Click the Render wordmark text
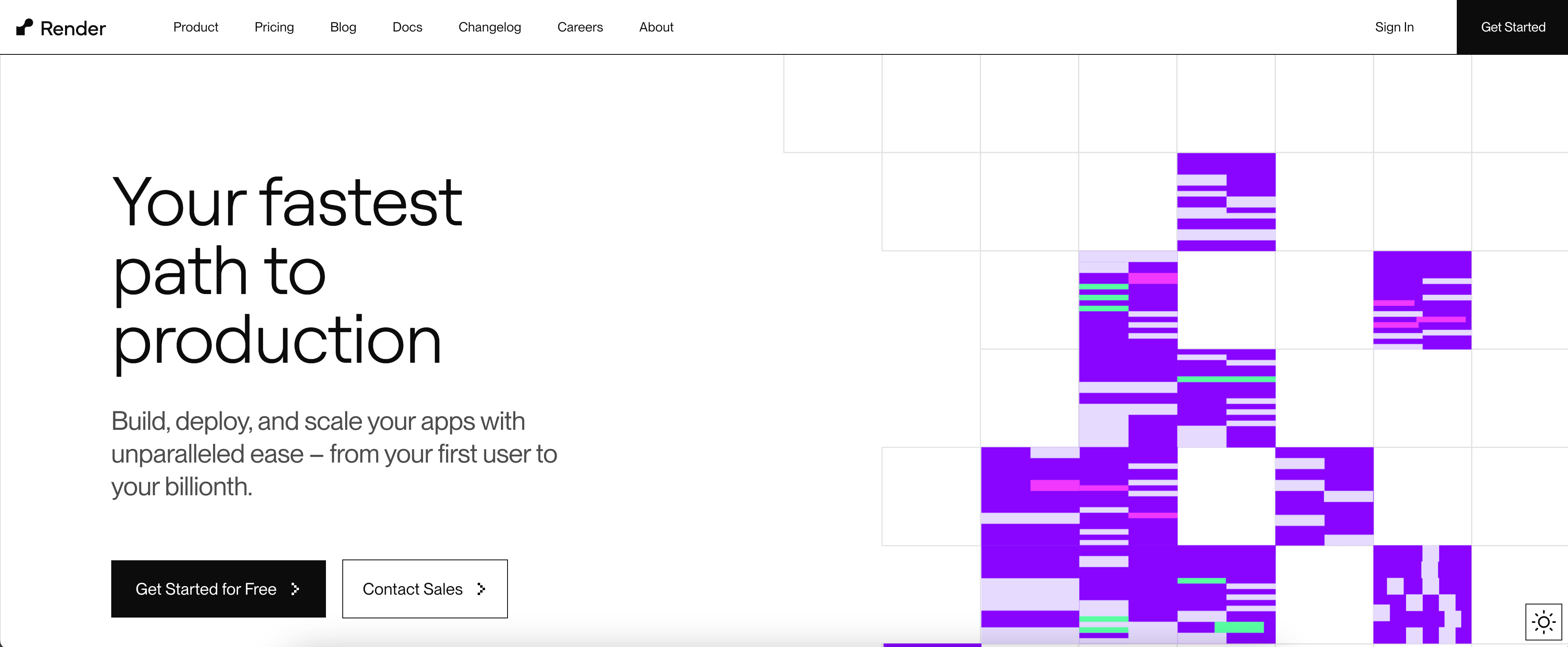This screenshot has width=1568, height=647. 73,29
